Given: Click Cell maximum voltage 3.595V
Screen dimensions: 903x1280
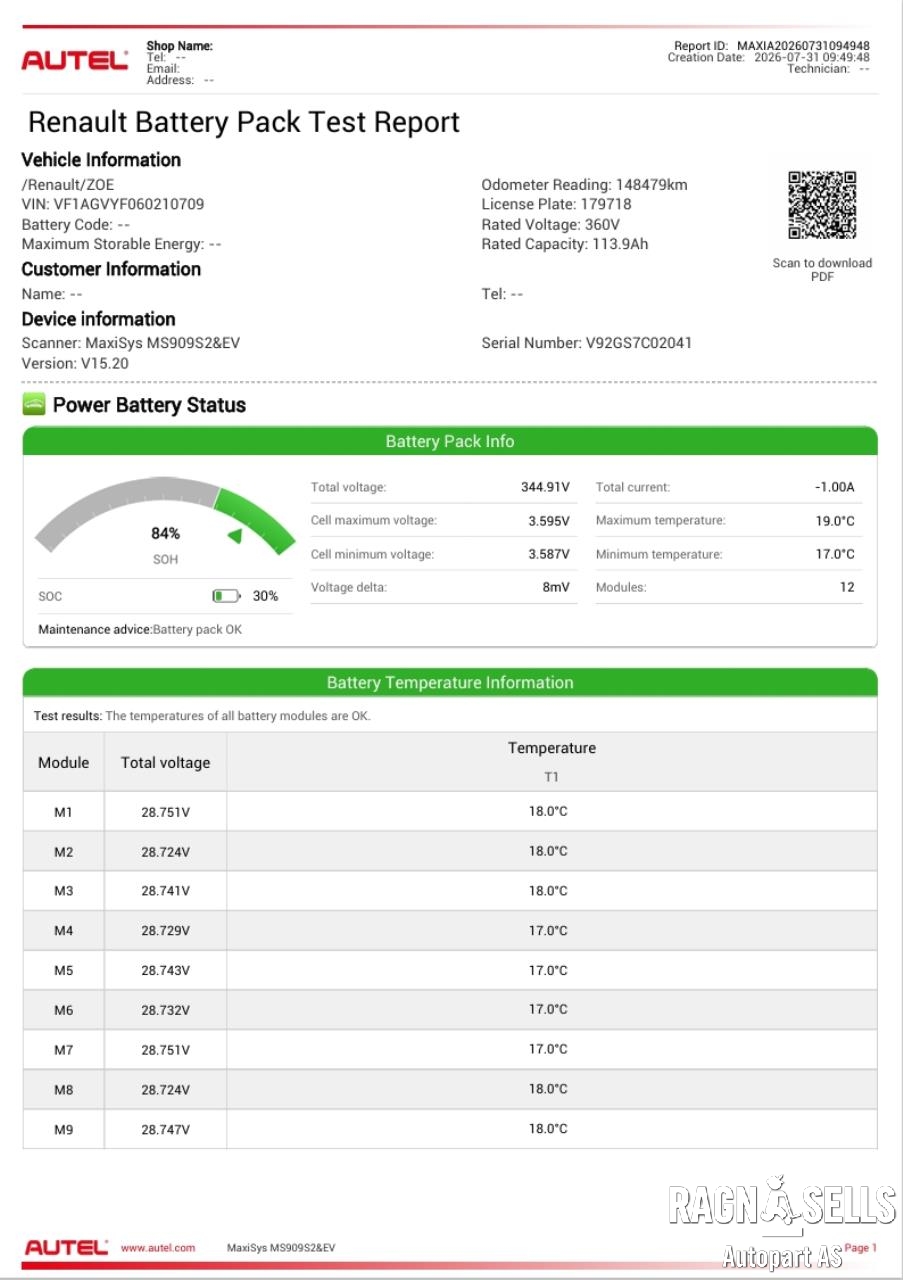Looking at the screenshot, I should [549, 521].
